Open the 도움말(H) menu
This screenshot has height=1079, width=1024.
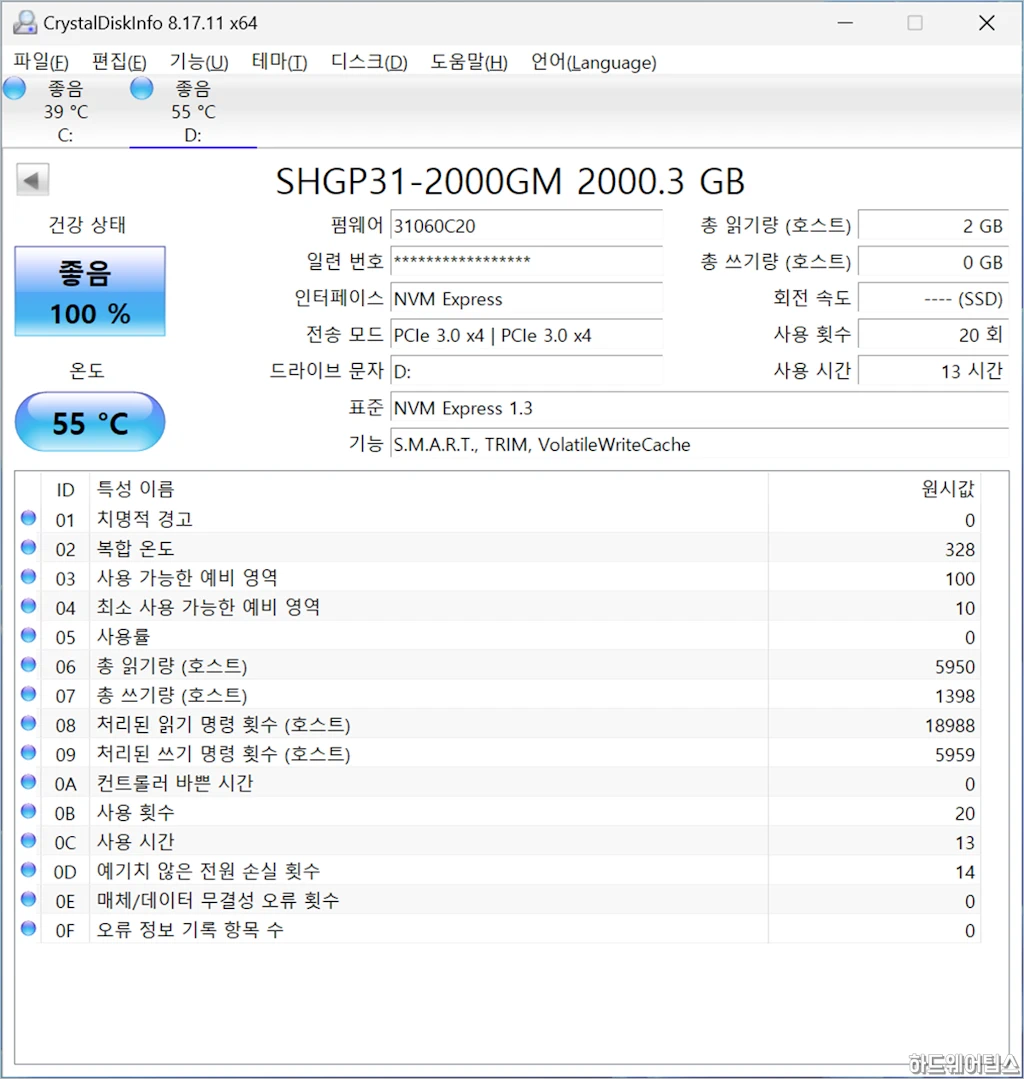point(469,62)
